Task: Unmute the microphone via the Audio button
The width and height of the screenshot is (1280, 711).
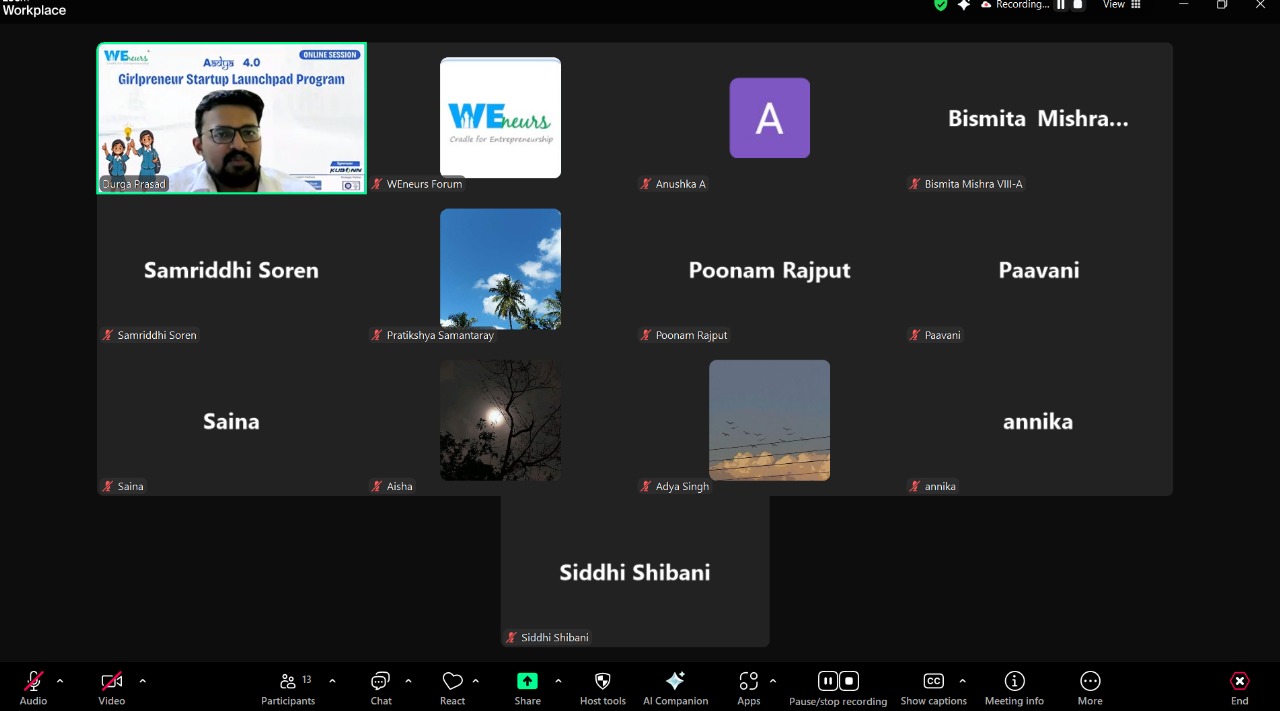Action: point(33,682)
